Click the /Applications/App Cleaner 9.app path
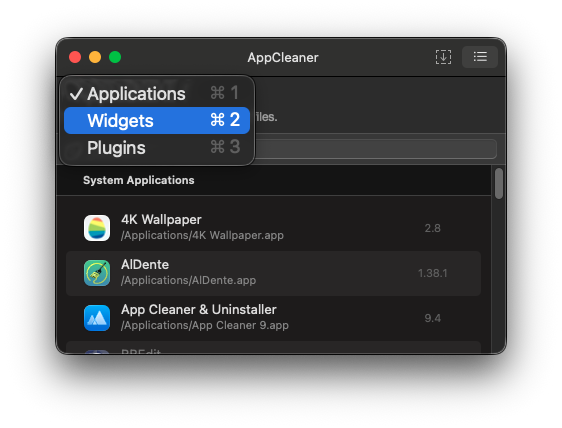 205,325
